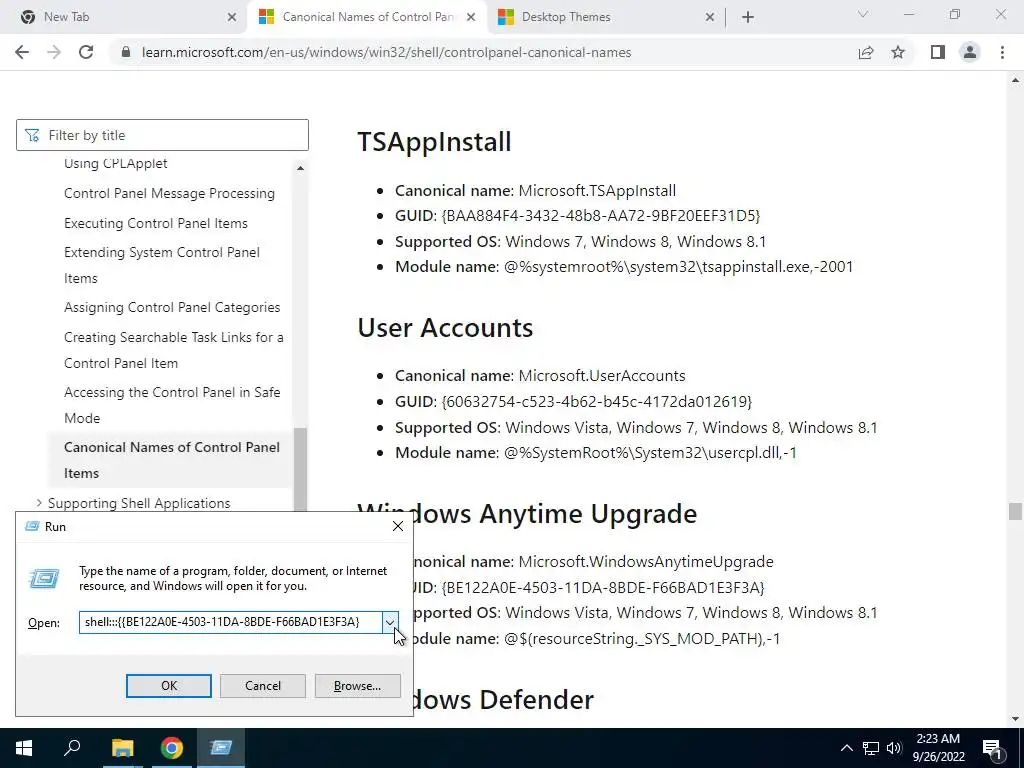Image resolution: width=1024 pixels, height=768 pixels.
Task: Open Assigning Control Panel Categories link
Action: (172, 308)
